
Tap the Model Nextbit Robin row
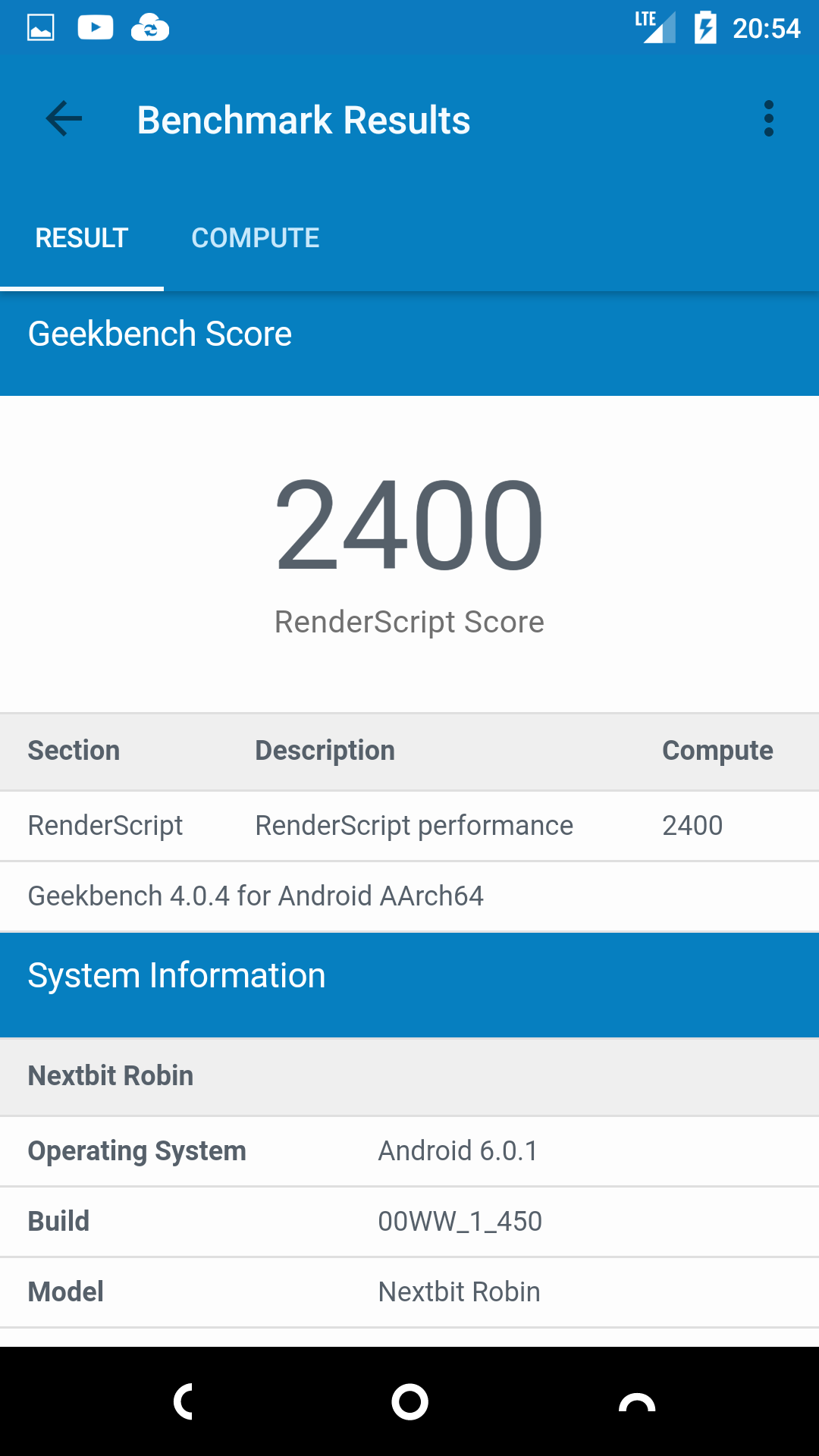pyautogui.click(x=409, y=1292)
